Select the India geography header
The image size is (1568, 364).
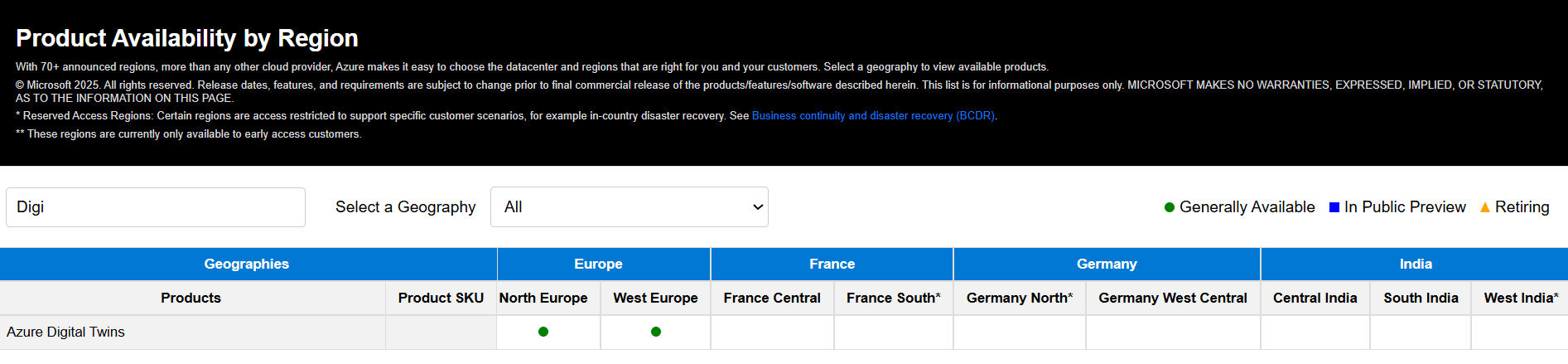(x=1415, y=264)
